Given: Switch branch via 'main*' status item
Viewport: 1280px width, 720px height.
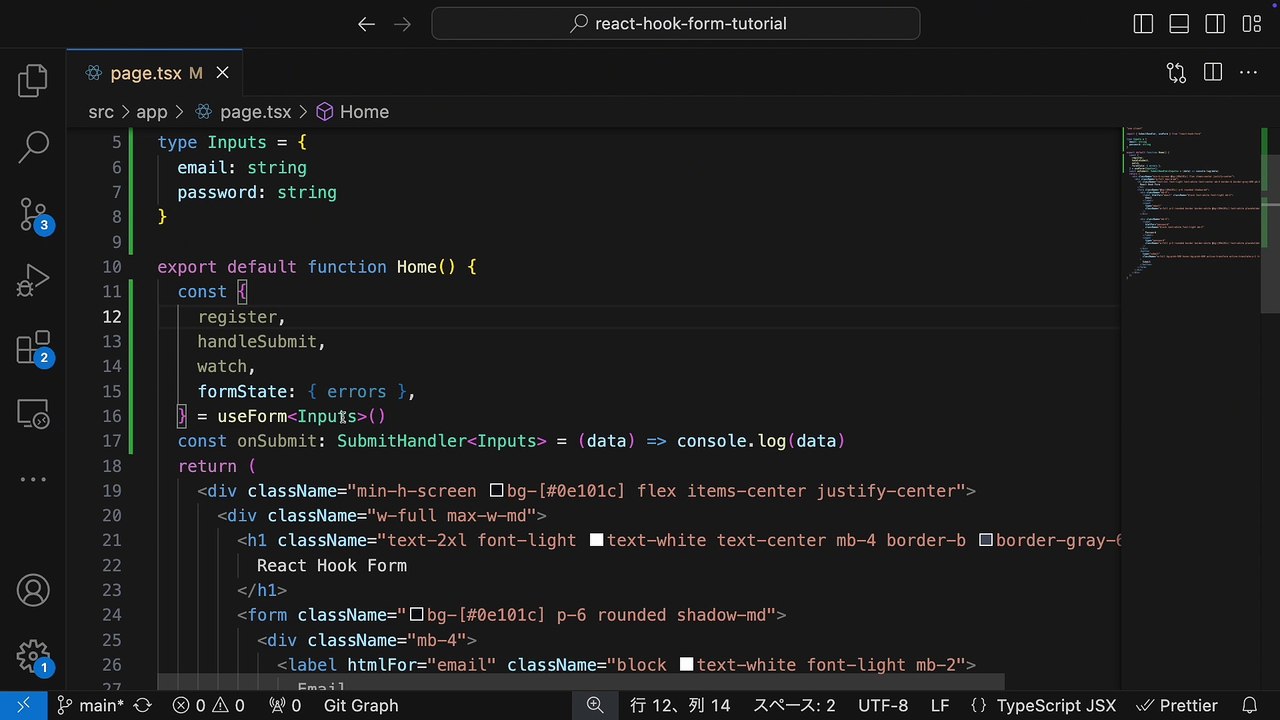Looking at the screenshot, I should (90, 705).
